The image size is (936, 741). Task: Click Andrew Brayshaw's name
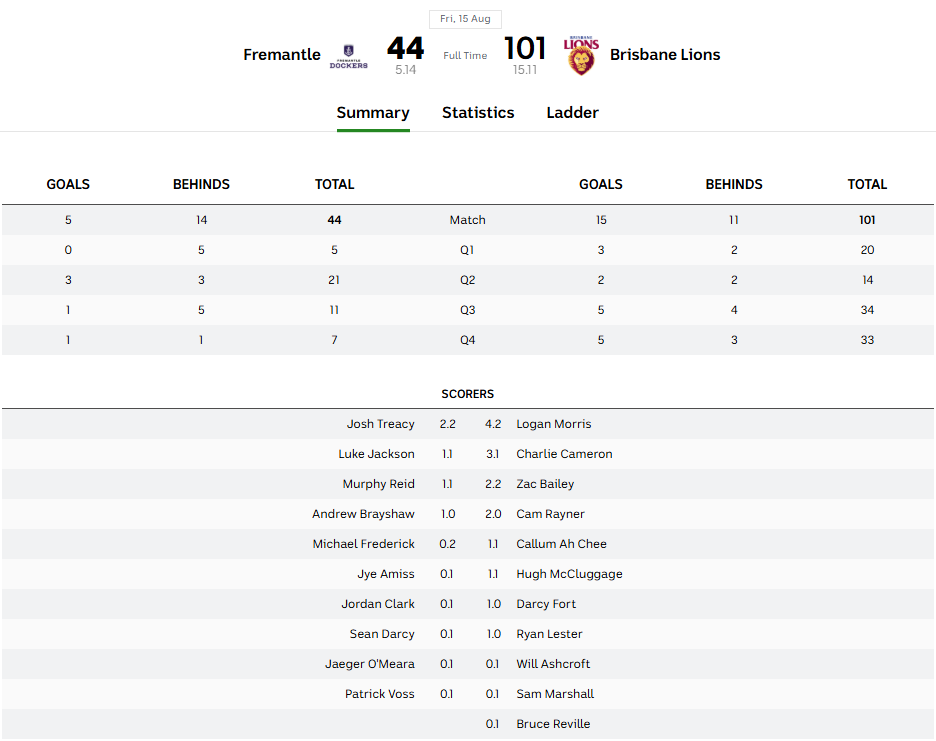tap(363, 514)
